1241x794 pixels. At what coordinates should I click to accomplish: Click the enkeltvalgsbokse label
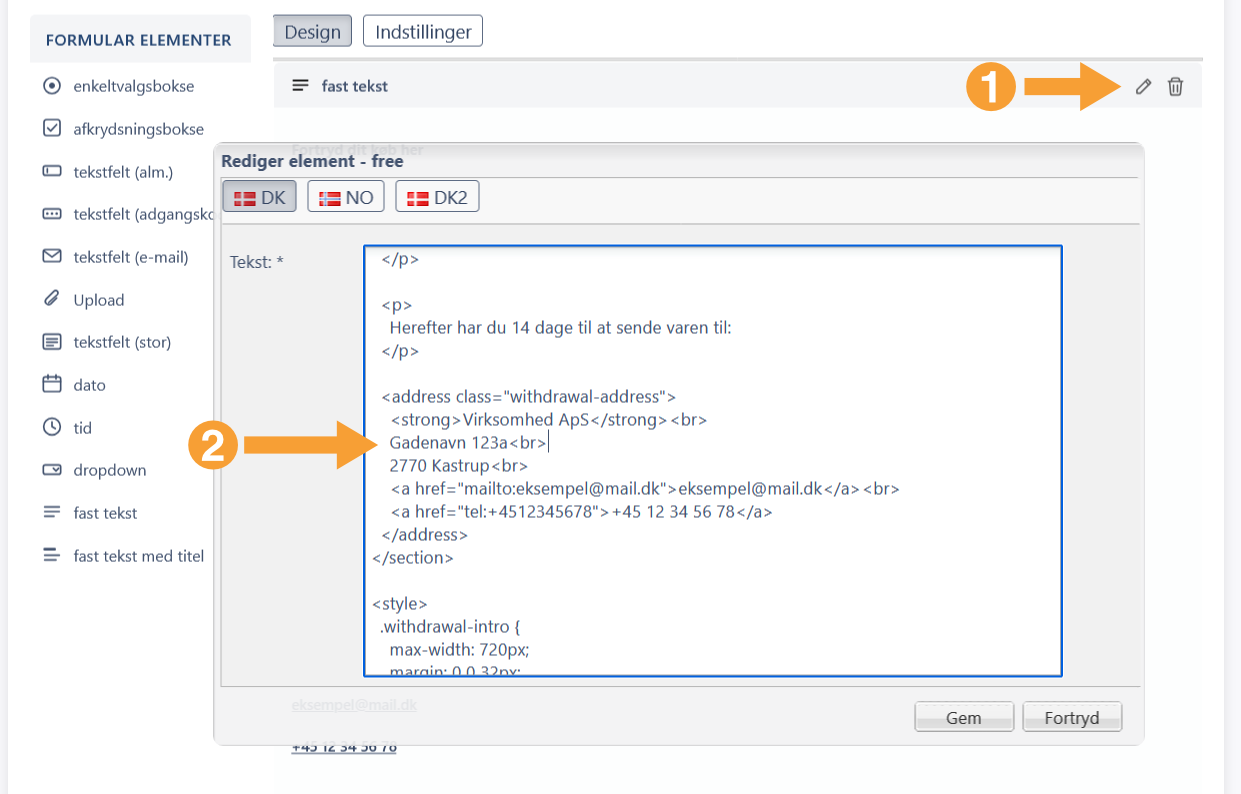pos(134,86)
